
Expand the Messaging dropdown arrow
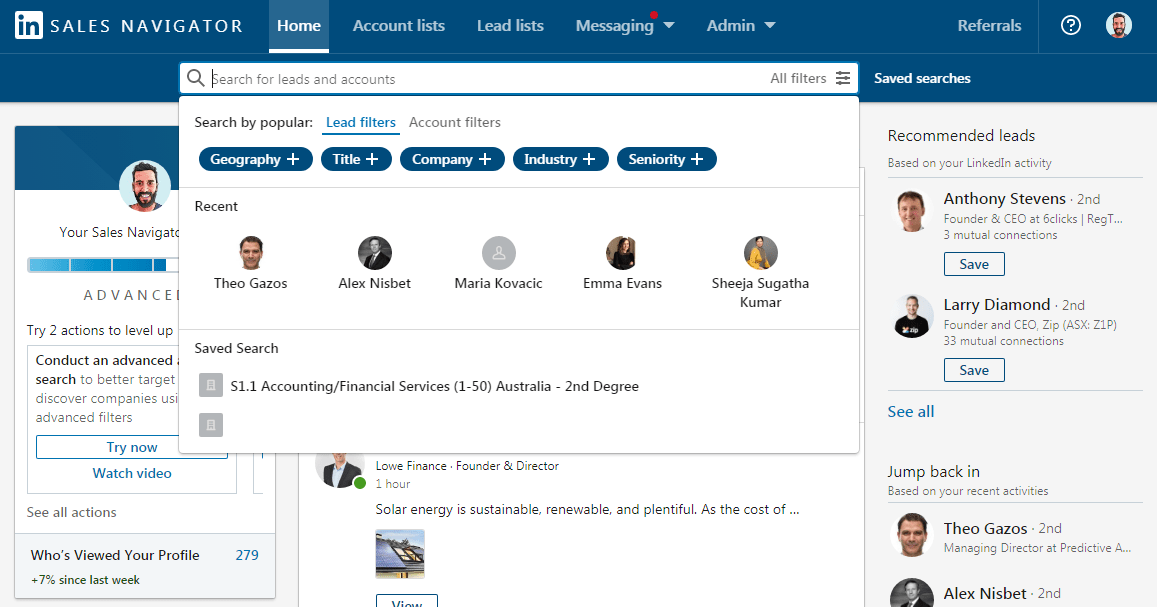[669, 26]
